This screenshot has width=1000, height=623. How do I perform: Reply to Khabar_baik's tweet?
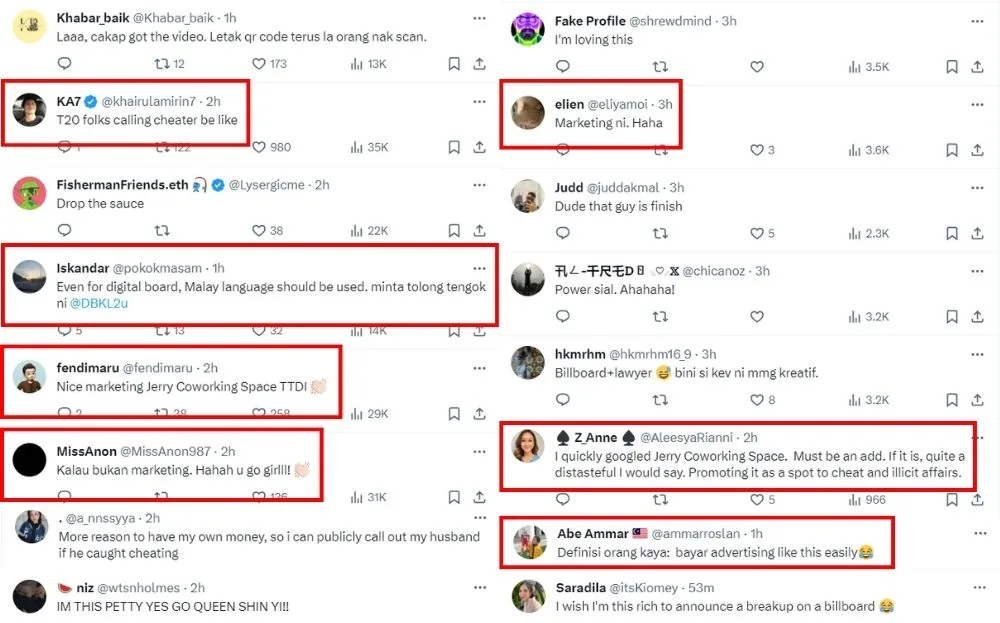click(x=64, y=64)
